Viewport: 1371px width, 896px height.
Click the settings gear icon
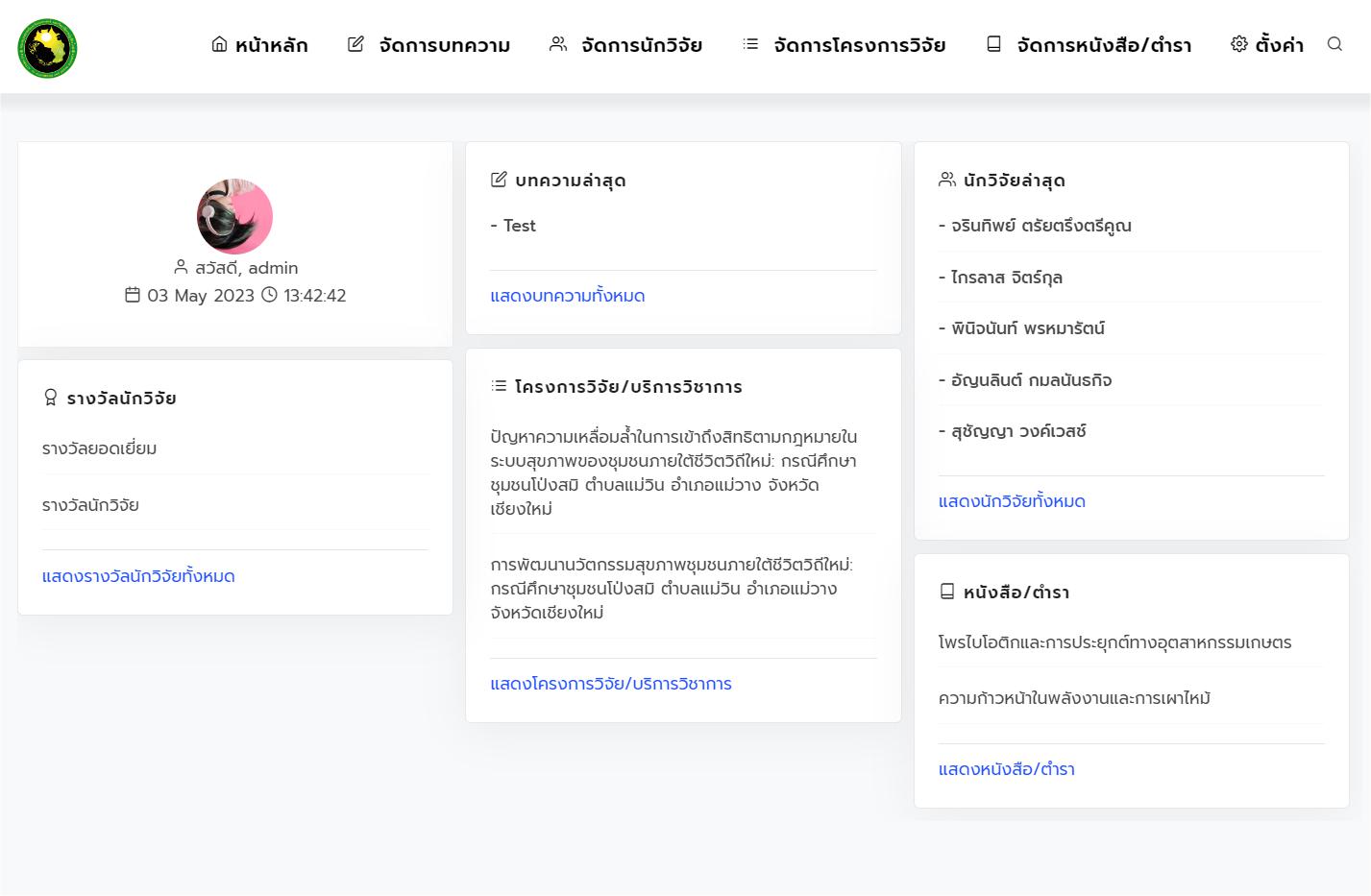click(1238, 44)
